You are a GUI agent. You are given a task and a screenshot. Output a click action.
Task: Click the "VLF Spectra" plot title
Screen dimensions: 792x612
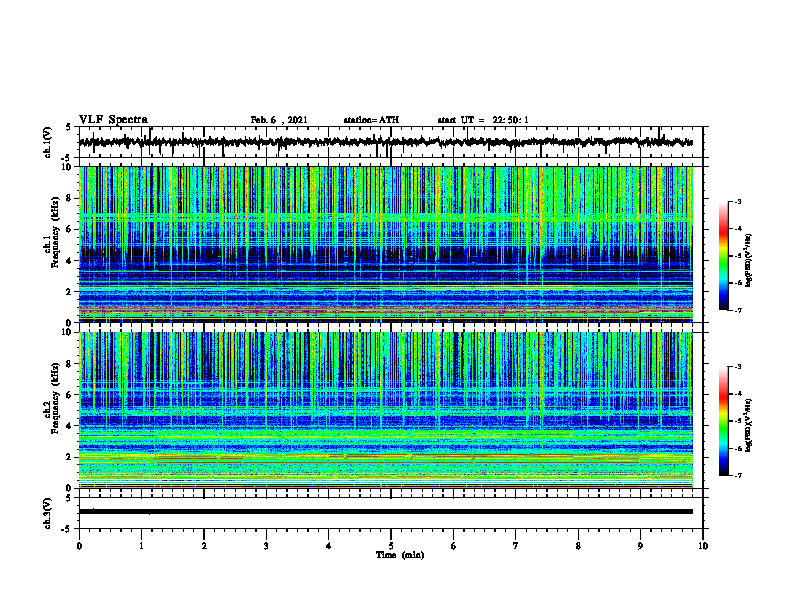pyautogui.click(x=113, y=120)
